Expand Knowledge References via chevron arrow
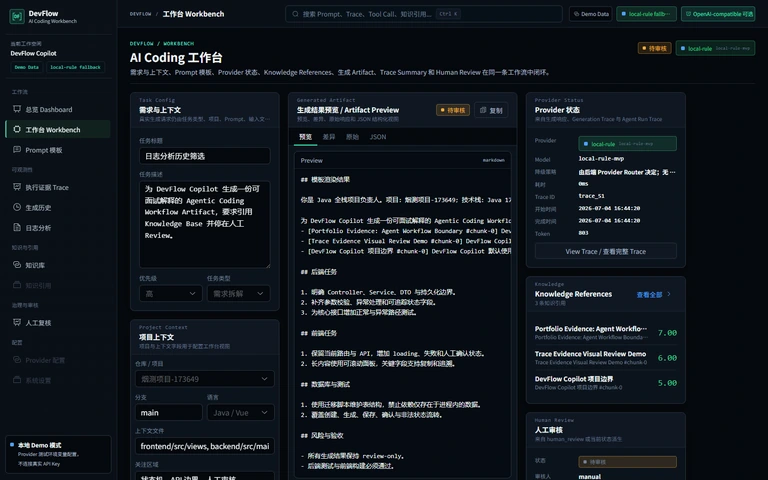Screen dimensions: 768x480 point(669,294)
